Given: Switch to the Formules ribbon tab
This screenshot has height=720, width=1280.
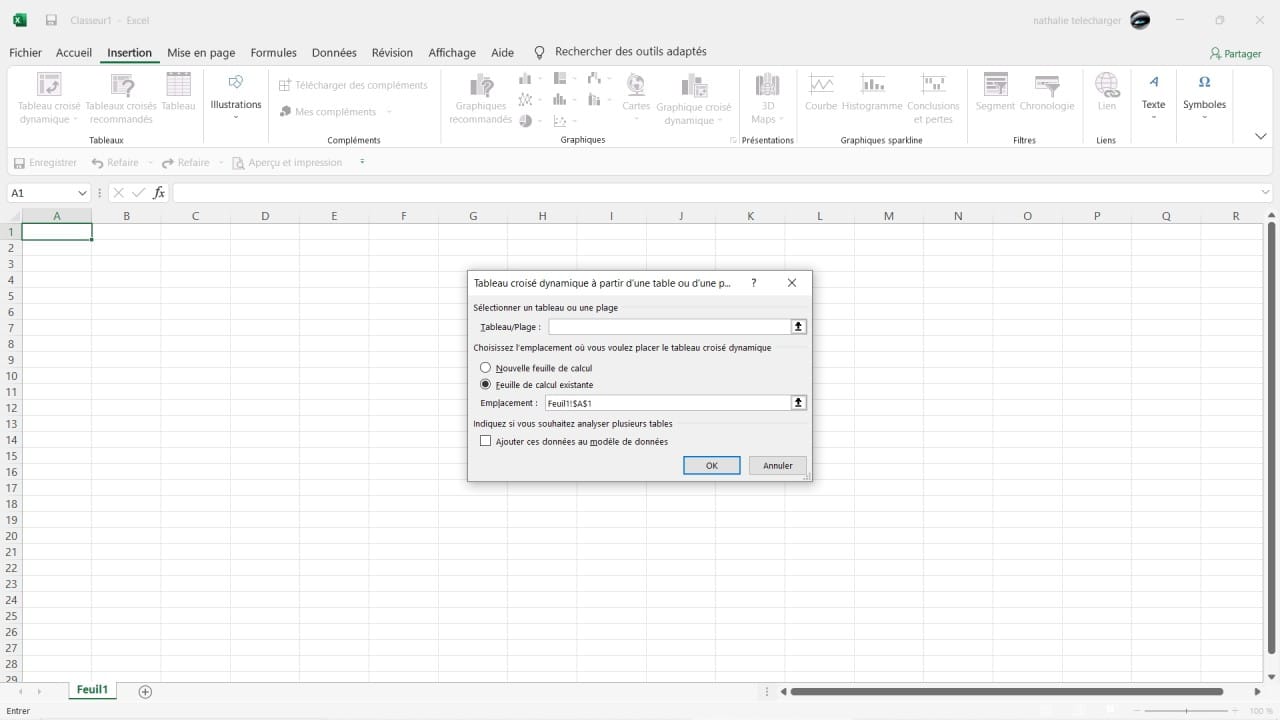Looking at the screenshot, I should (x=273, y=52).
